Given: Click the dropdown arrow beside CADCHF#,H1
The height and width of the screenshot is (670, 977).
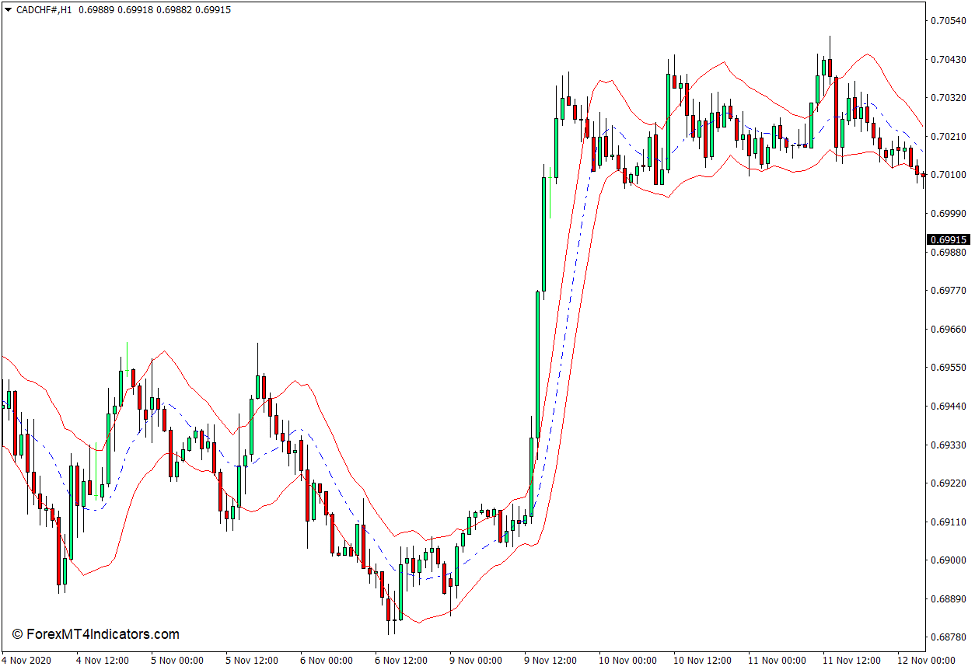Looking at the screenshot, I should (8, 10).
